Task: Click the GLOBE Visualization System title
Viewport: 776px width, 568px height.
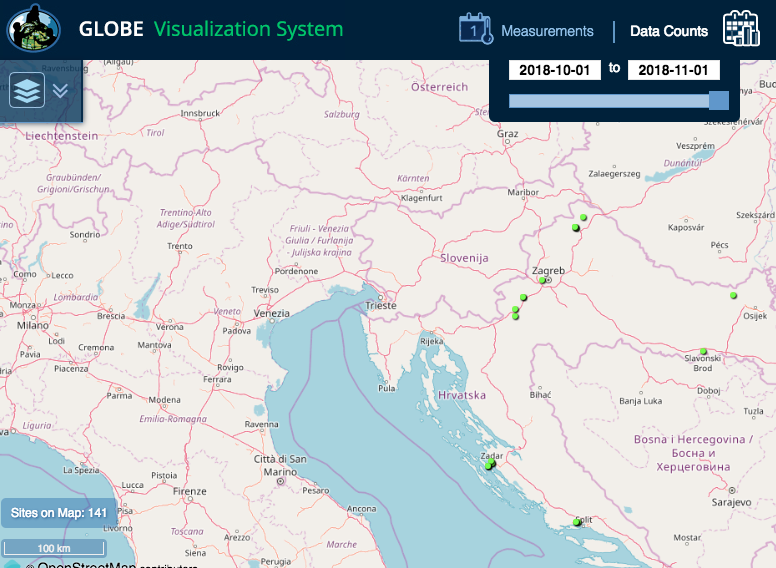Action: 211,30
